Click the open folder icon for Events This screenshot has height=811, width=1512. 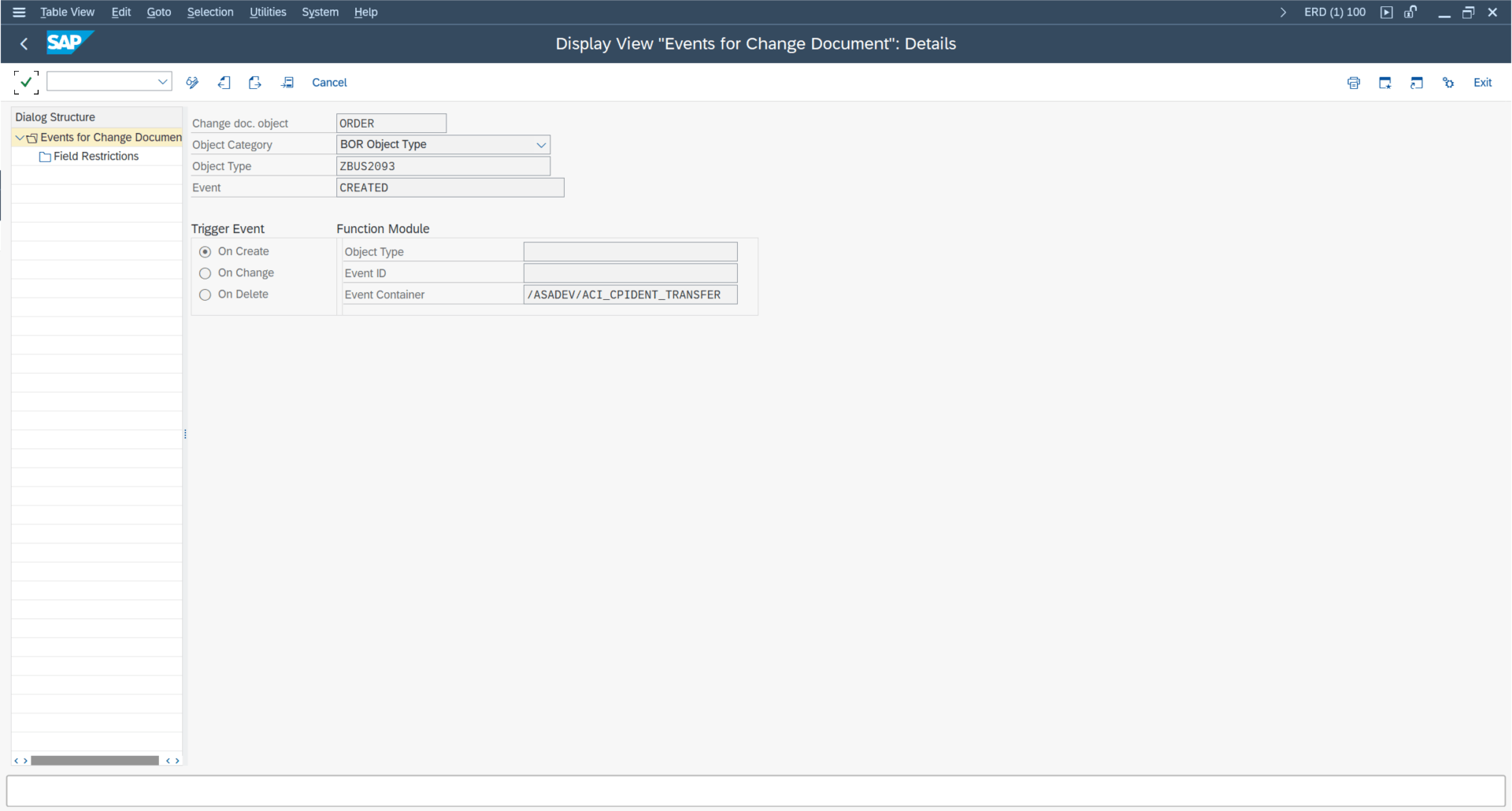pyautogui.click(x=32, y=138)
